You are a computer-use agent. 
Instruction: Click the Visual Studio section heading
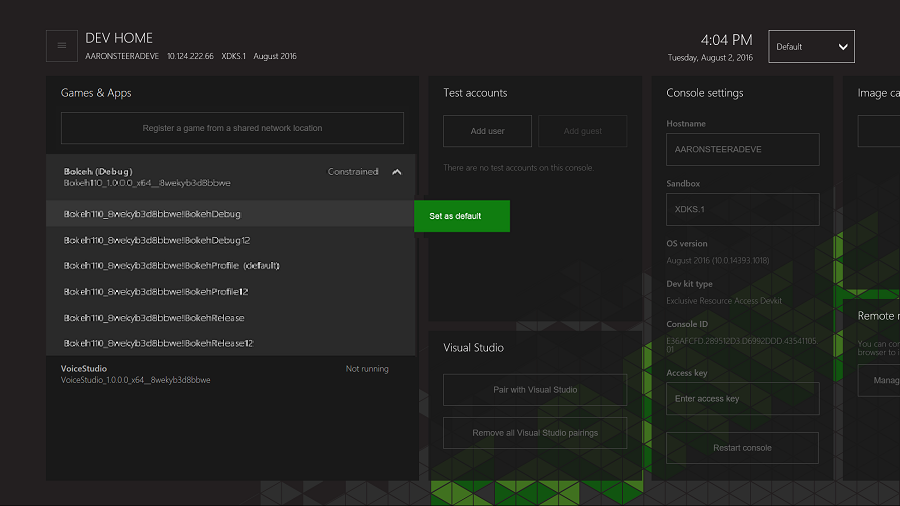pos(473,348)
